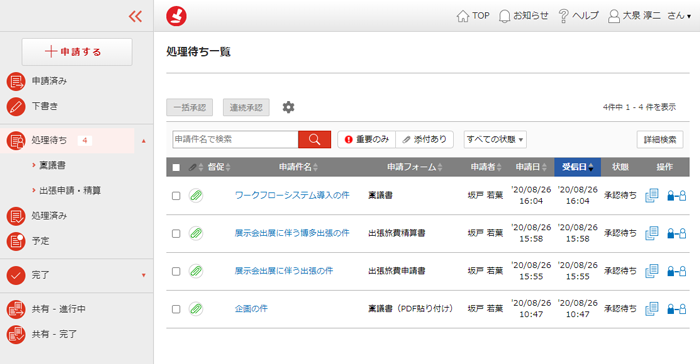Viewport: 700px width, 364px height.
Task: Click 申請する button
Action: pos(77,52)
